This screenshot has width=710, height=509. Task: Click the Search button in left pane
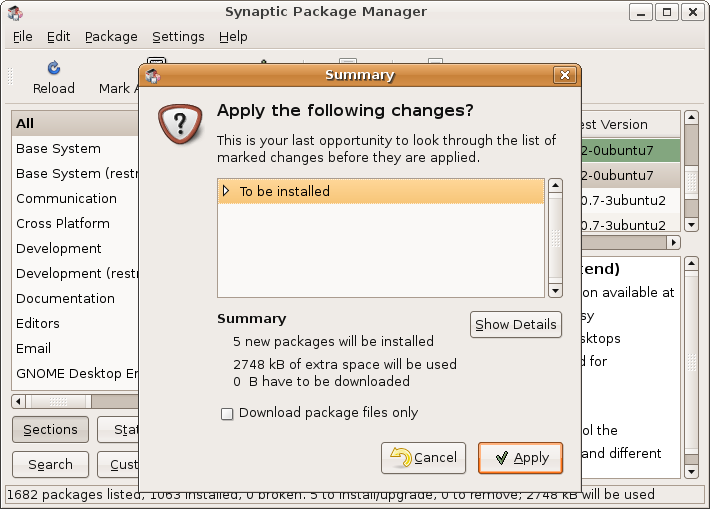pos(50,464)
